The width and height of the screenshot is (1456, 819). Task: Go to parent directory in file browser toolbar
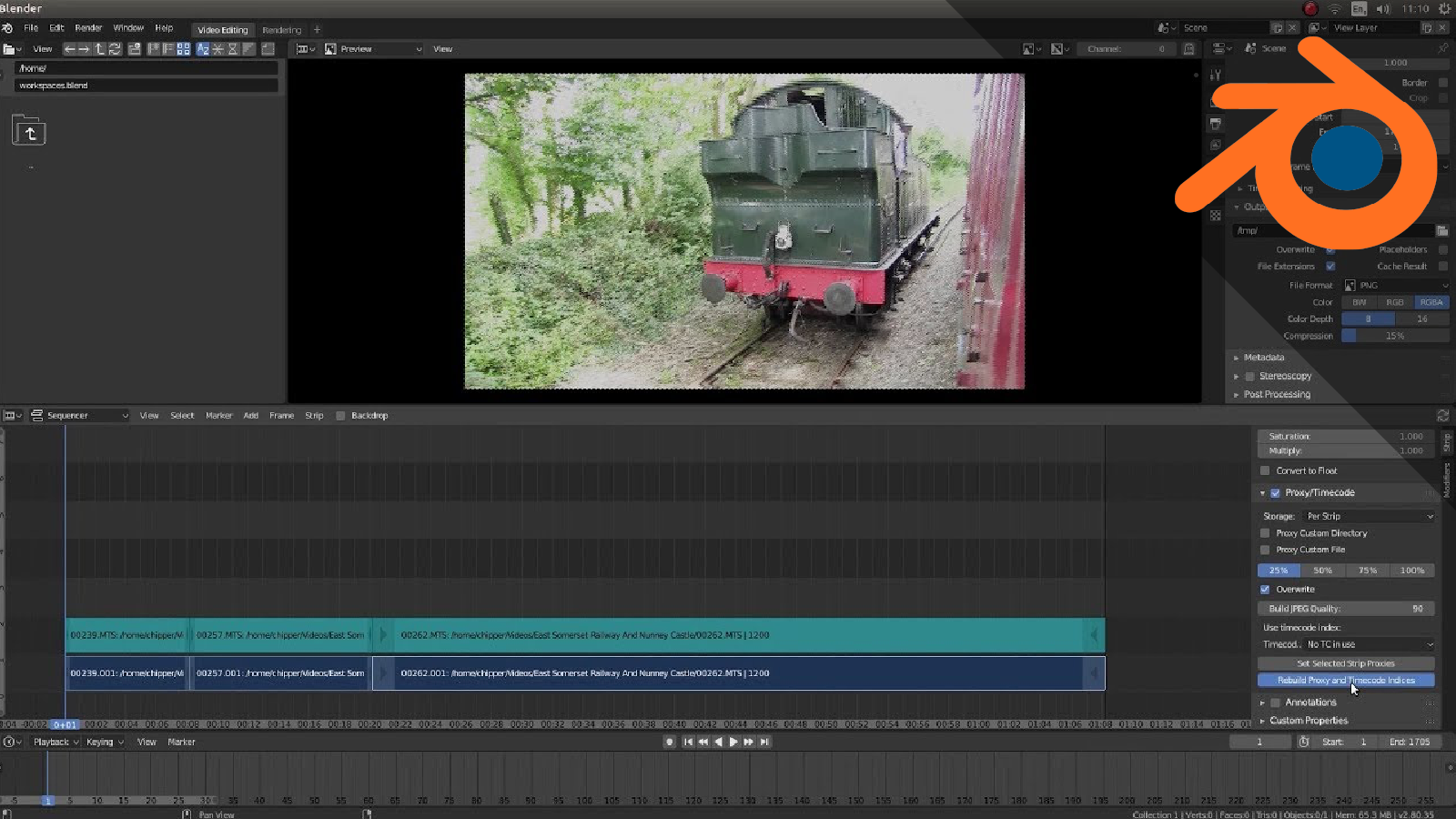100,49
